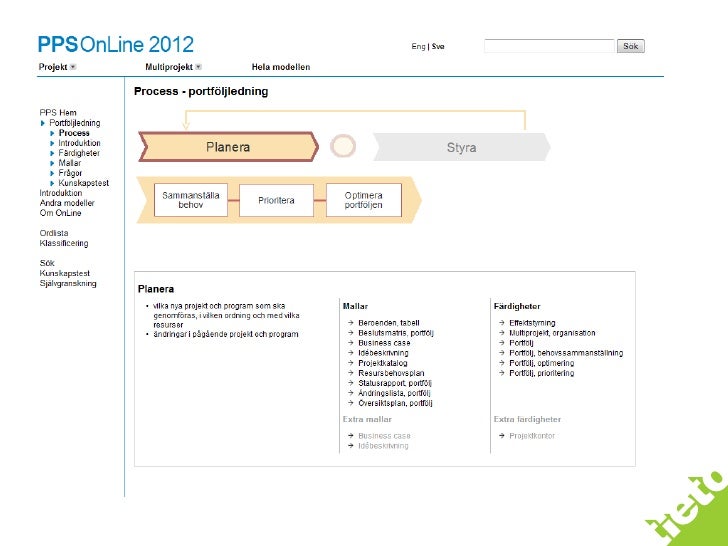Open Färdigheter in sidebar tree
The width and height of the screenshot is (728, 546).
click(79, 153)
